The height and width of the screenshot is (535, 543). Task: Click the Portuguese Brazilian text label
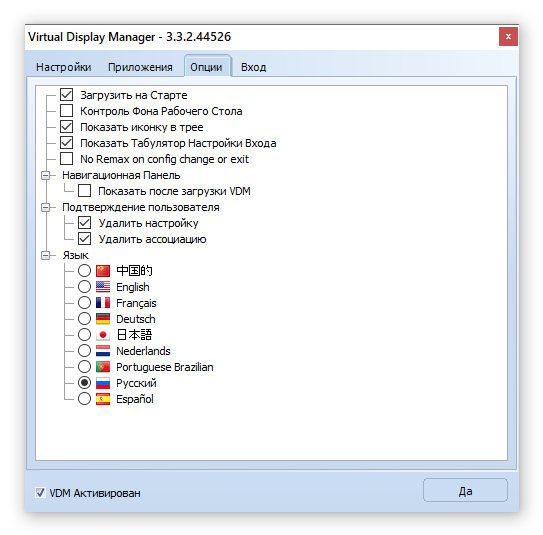(165, 367)
